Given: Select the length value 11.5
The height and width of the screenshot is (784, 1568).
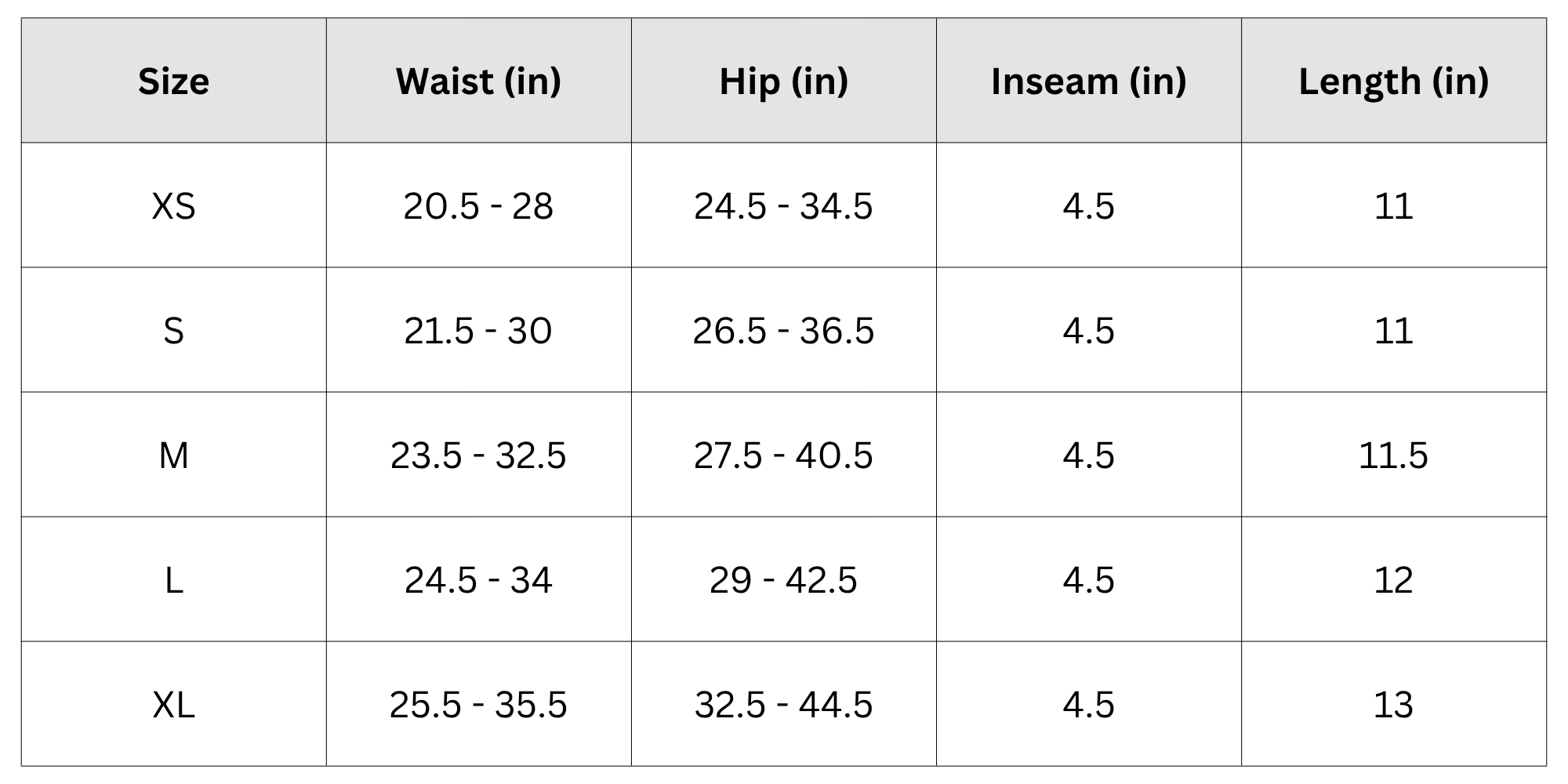Looking at the screenshot, I should click(x=1393, y=456).
